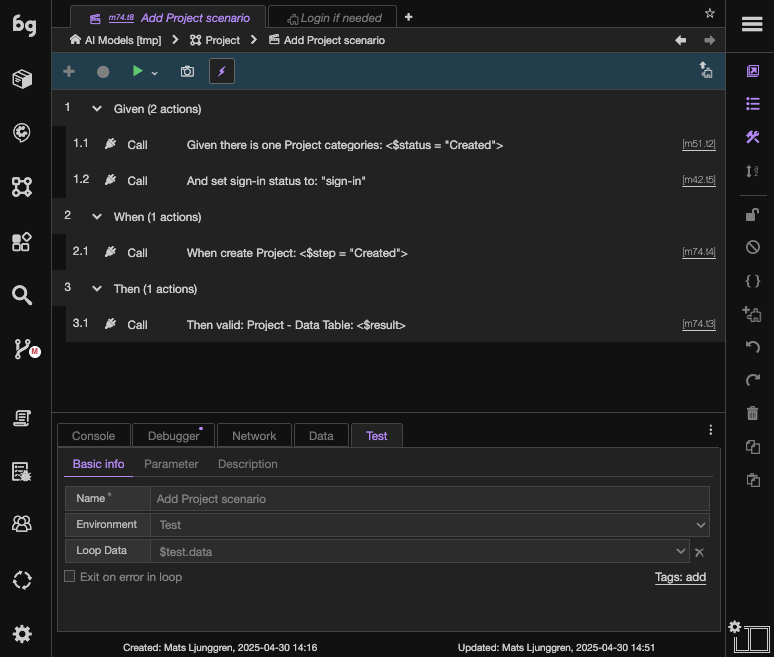Click the Tags: add link
Image resolution: width=774 pixels, height=657 pixels.
tap(680, 577)
